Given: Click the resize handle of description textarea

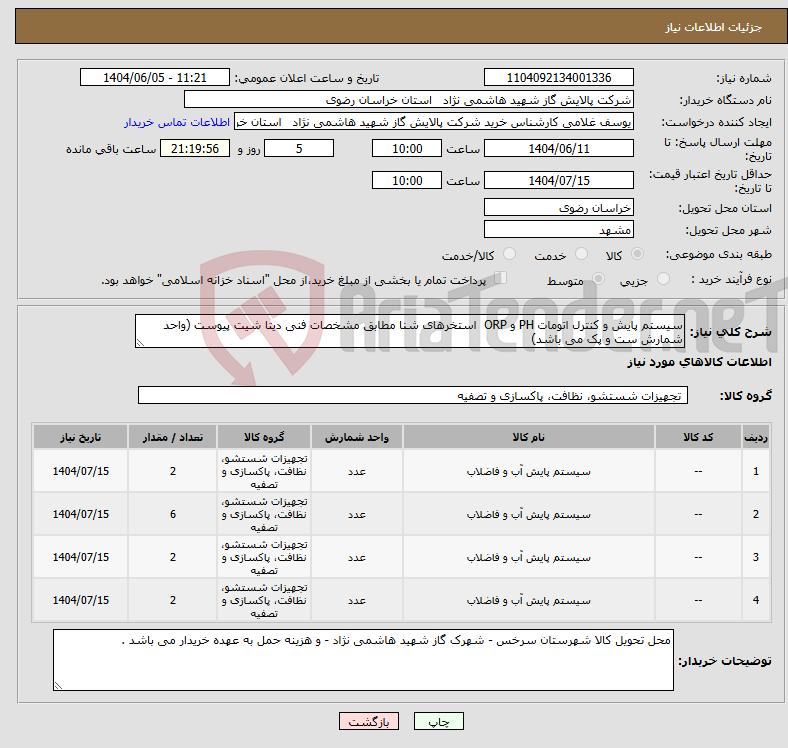Looking at the screenshot, I should coord(140,343).
